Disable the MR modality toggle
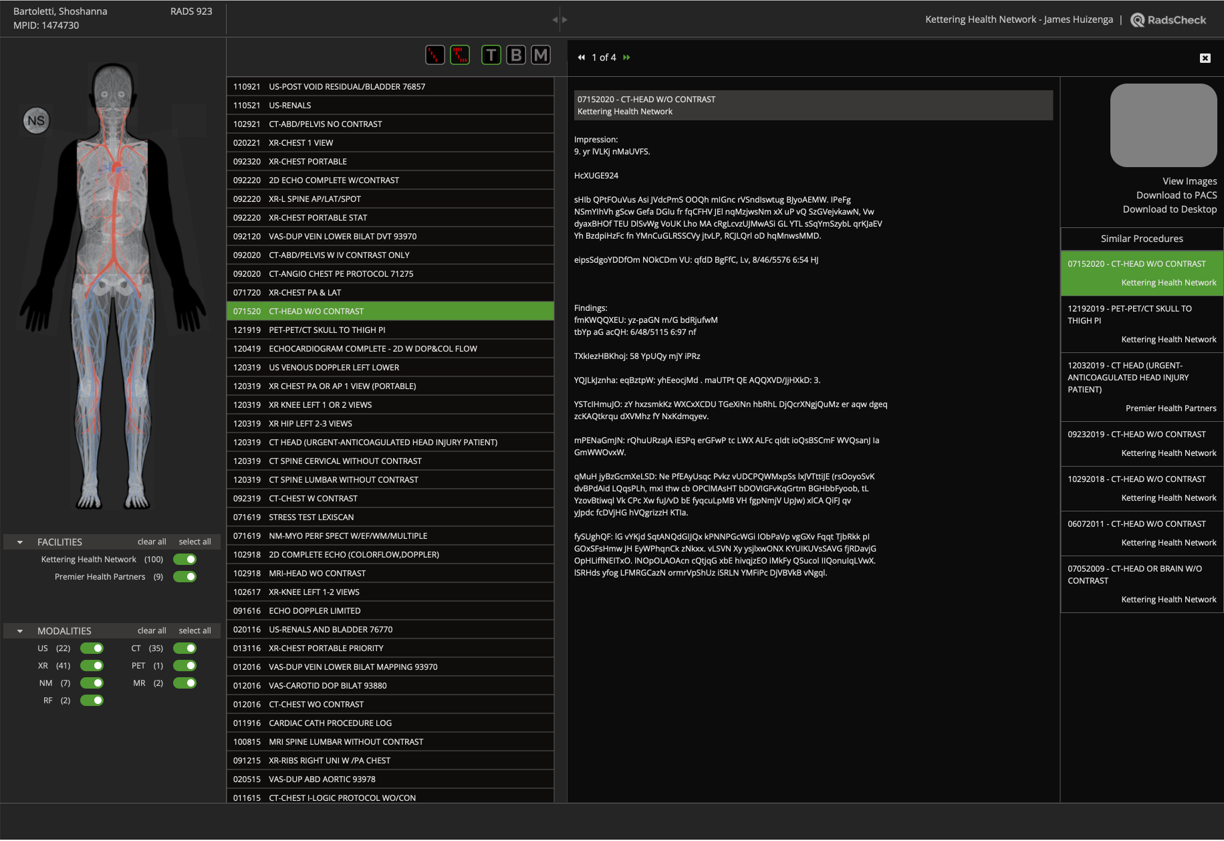The height and width of the screenshot is (841, 1224). 185,683
